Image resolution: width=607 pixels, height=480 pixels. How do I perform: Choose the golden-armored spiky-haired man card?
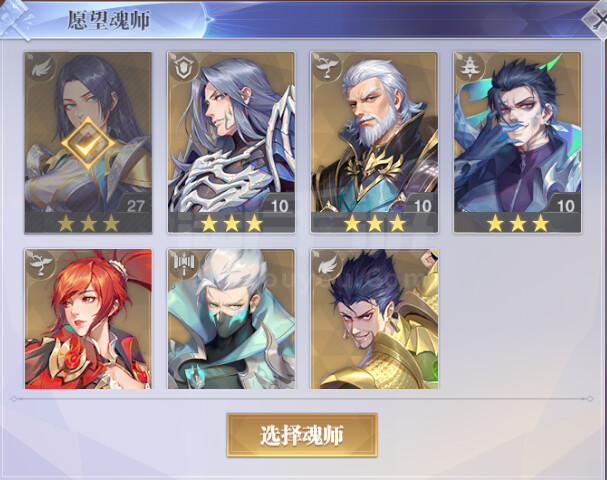pyautogui.click(x=374, y=319)
